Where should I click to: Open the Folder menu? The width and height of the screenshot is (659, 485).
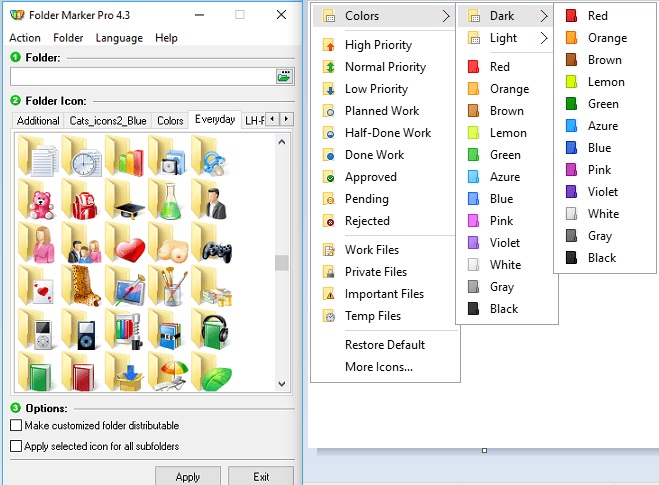pyautogui.click(x=68, y=38)
